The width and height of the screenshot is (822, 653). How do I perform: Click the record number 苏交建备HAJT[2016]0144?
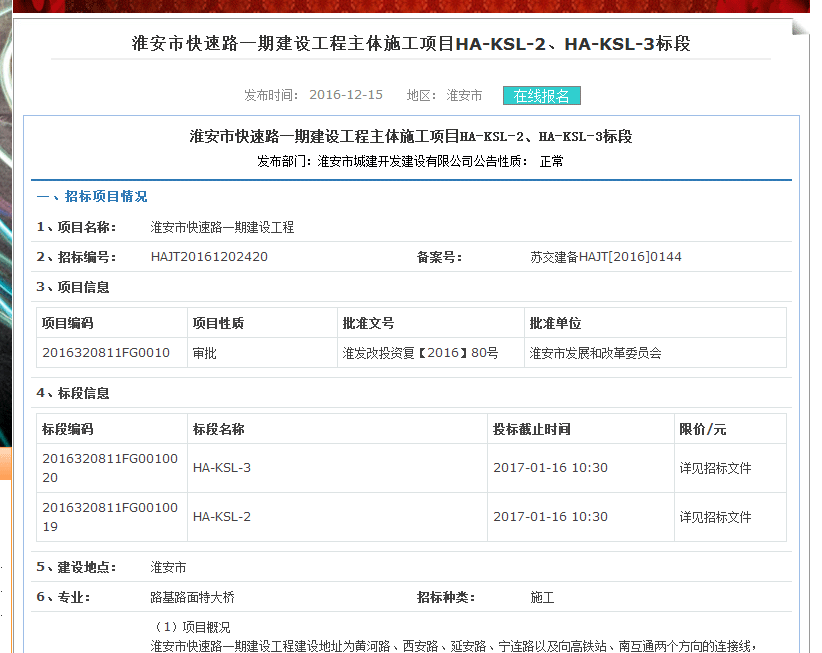click(605, 257)
